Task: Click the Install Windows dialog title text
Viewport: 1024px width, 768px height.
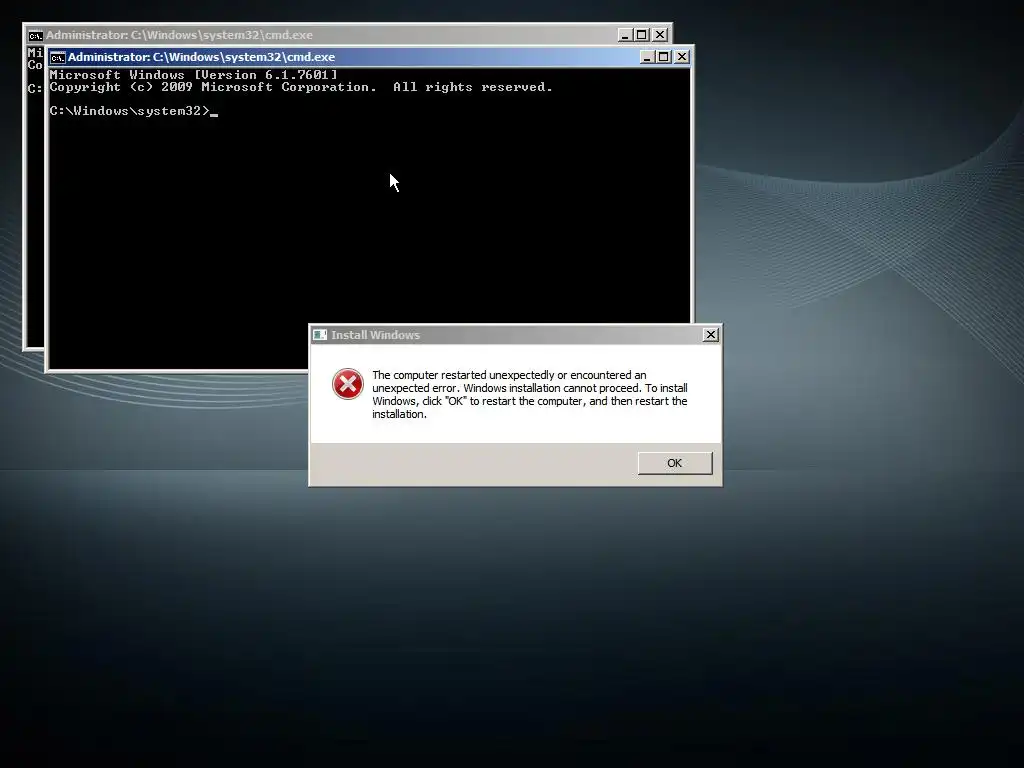Action: click(x=376, y=335)
